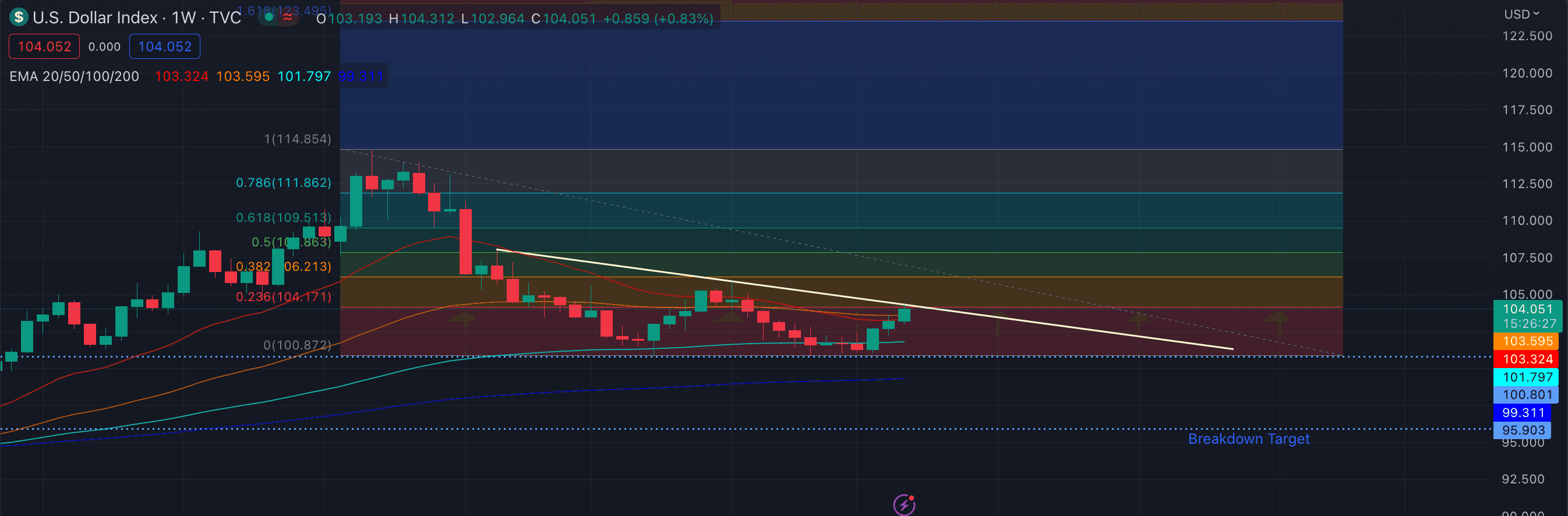Click the red approximate data indicator icon
Viewport: 1568px width, 516px height.
[288, 17]
